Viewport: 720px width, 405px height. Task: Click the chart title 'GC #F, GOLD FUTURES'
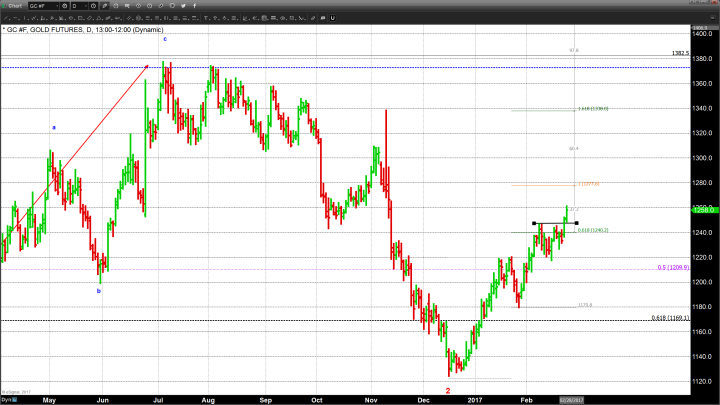coord(45,29)
